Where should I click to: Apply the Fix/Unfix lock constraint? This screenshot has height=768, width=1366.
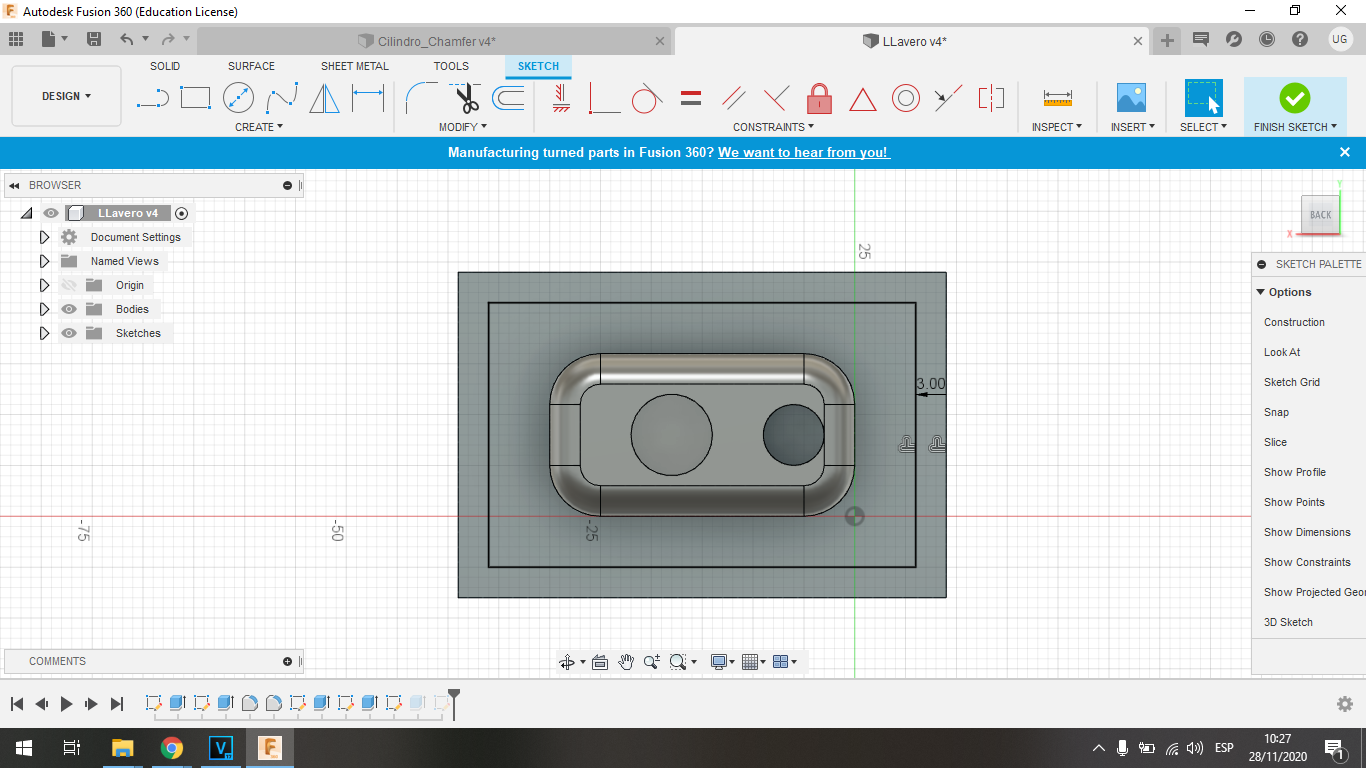point(819,98)
